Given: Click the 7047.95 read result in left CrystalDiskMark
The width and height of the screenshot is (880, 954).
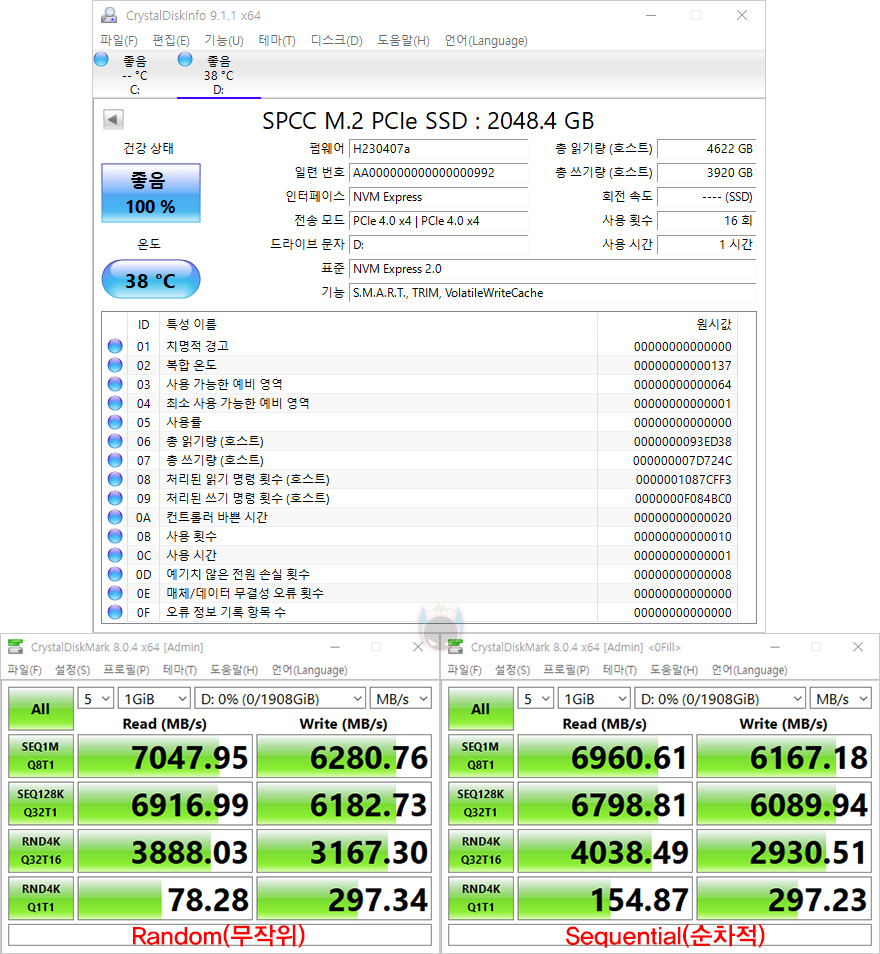Looking at the screenshot, I should pos(166,756).
